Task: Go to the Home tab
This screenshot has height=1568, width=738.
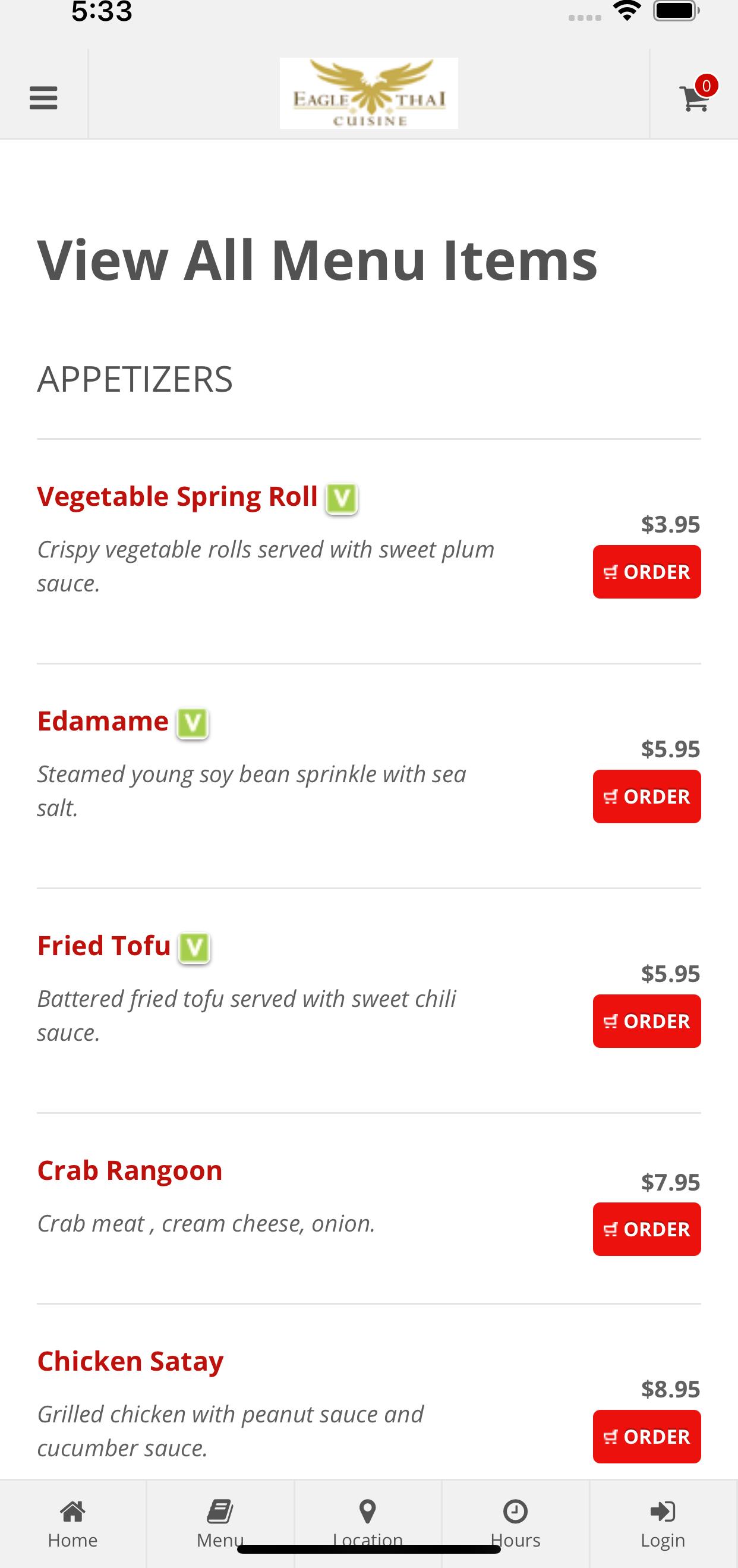Action: [x=73, y=1523]
